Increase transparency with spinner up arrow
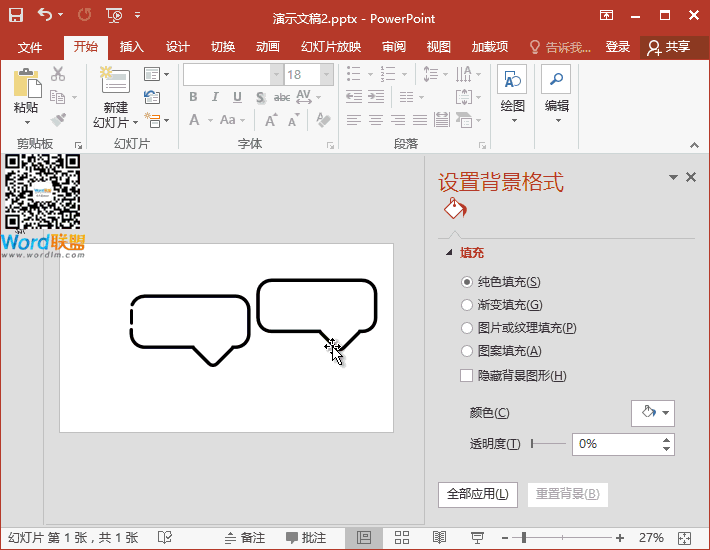 [x=666, y=440]
